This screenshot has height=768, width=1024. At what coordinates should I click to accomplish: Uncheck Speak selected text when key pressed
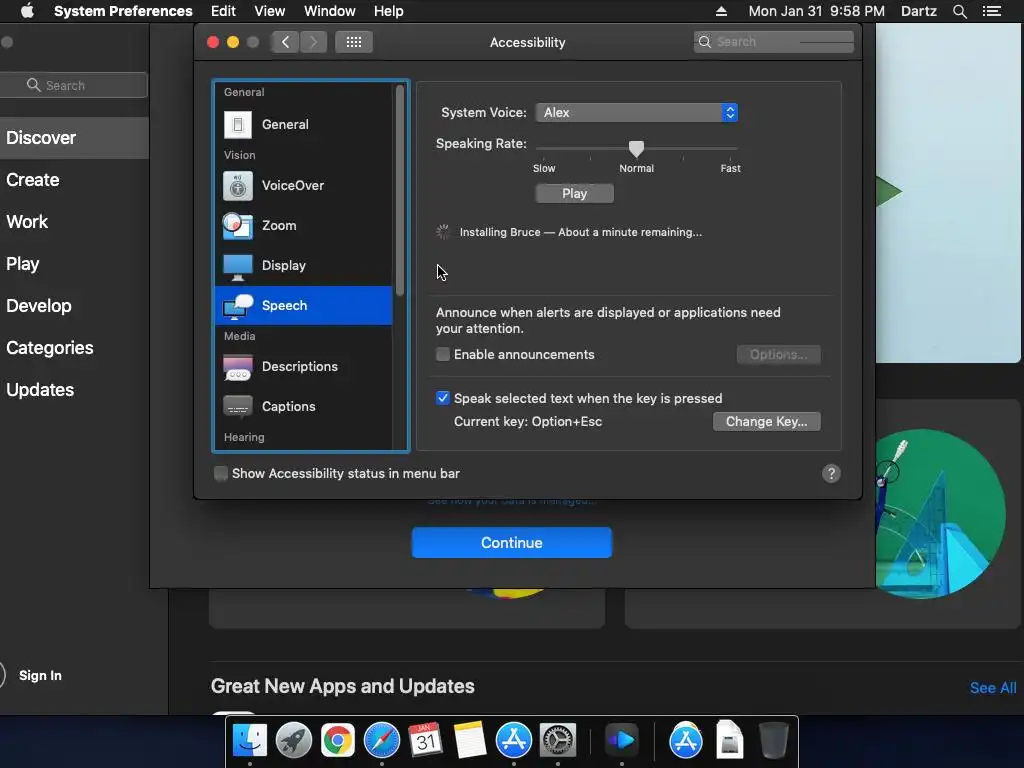443,398
